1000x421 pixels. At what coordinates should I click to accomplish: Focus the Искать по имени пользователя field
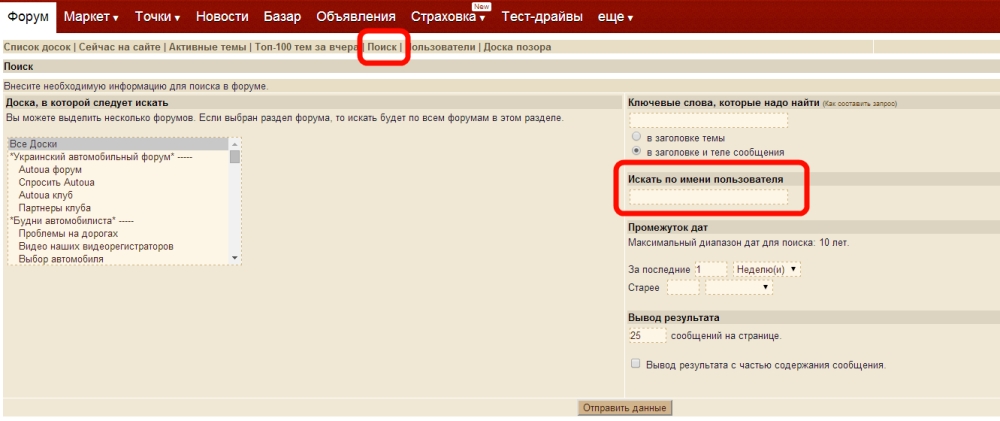coord(707,196)
